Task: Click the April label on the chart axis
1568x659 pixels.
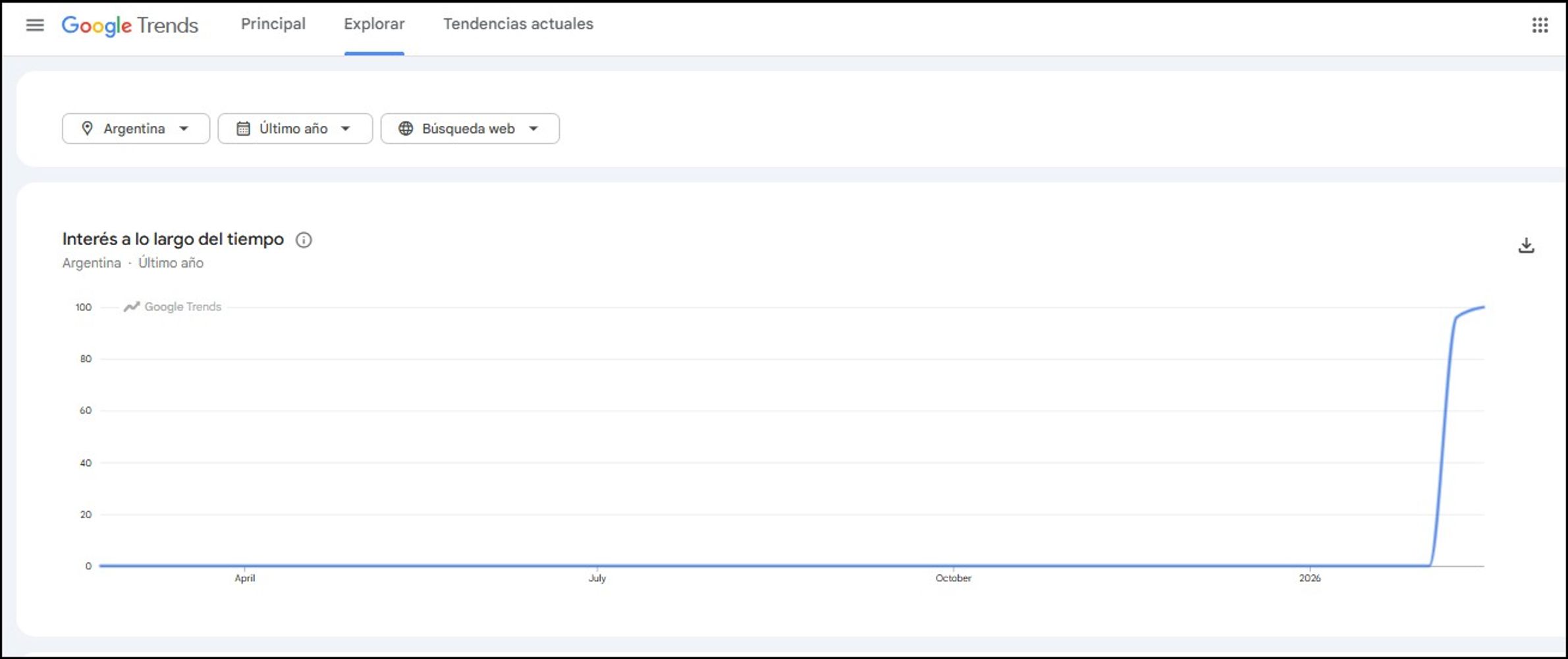Action: tap(245, 578)
